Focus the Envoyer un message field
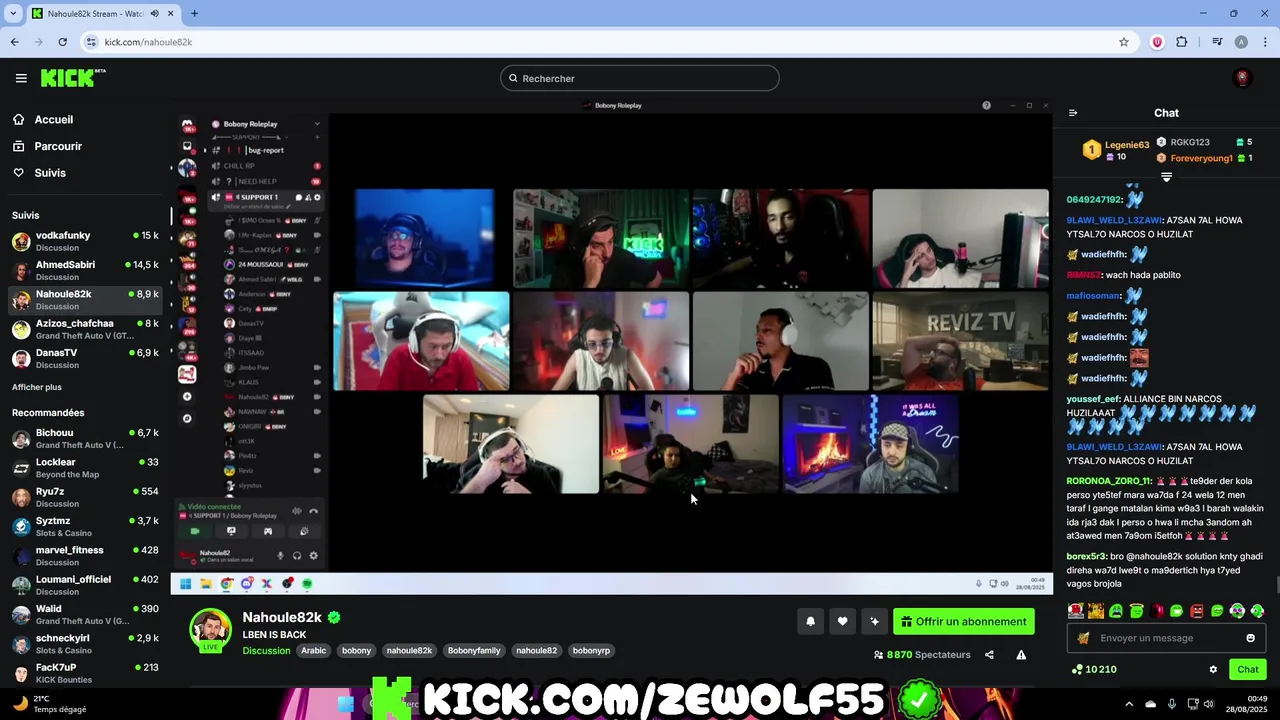1280x720 pixels. coord(1166,638)
